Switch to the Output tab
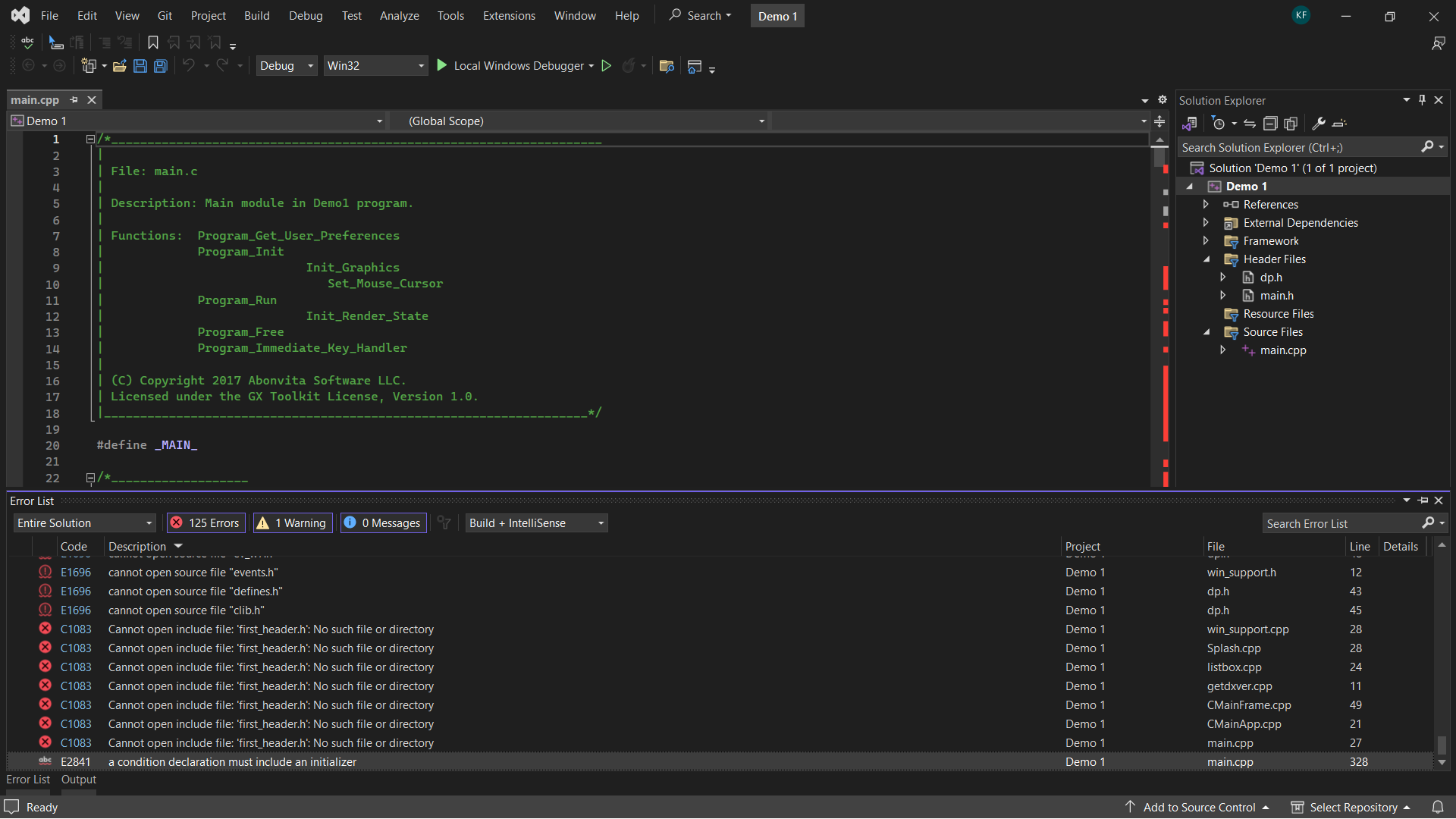Image resolution: width=1456 pixels, height=819 pixels. [x=77, y=779]
